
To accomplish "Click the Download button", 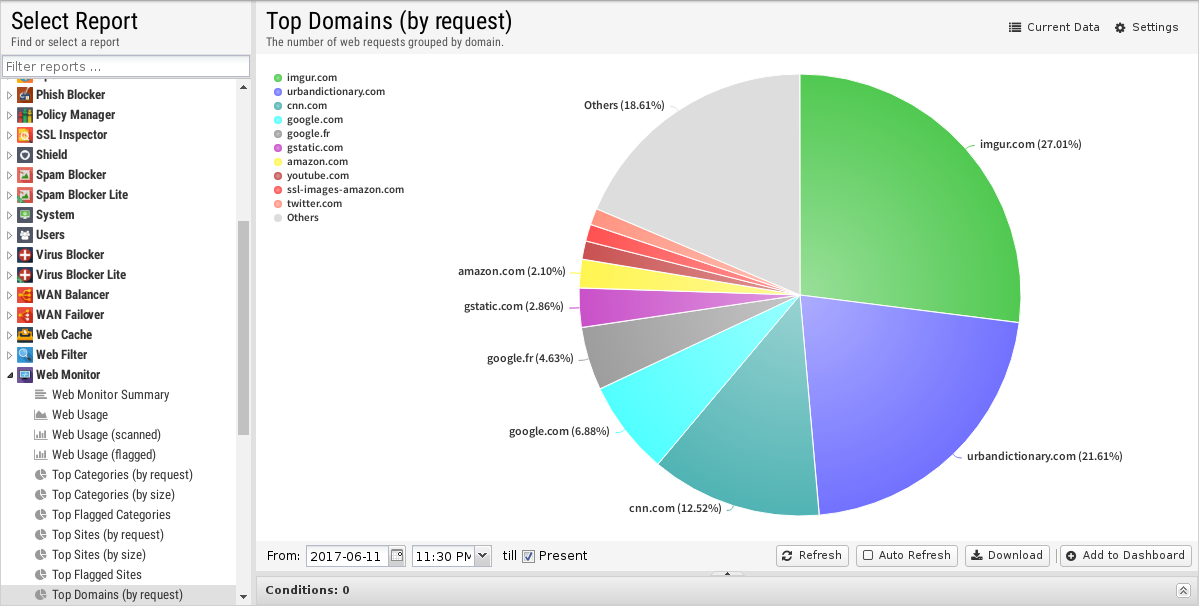I will [1007, 556].
